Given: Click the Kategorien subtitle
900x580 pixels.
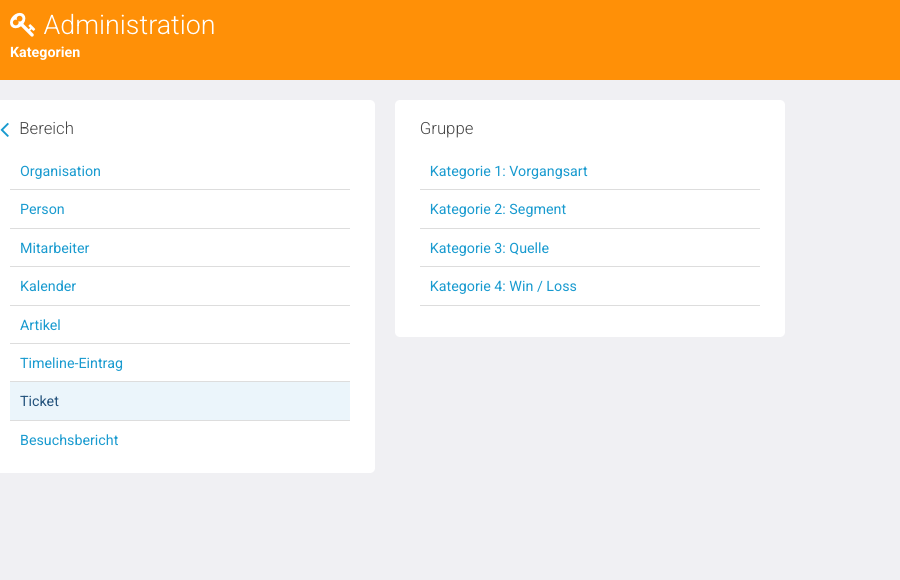Looking at the screenshot, I should tap(45, 52).
